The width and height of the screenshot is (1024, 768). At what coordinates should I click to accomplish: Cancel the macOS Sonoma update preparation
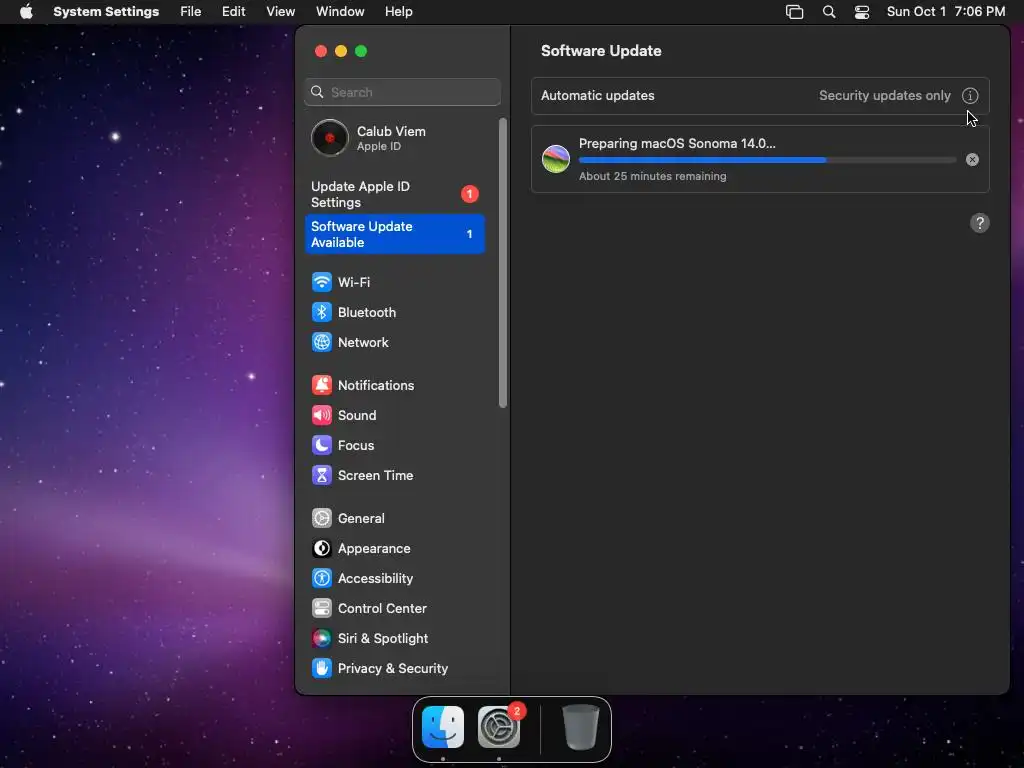click(972, 160)
